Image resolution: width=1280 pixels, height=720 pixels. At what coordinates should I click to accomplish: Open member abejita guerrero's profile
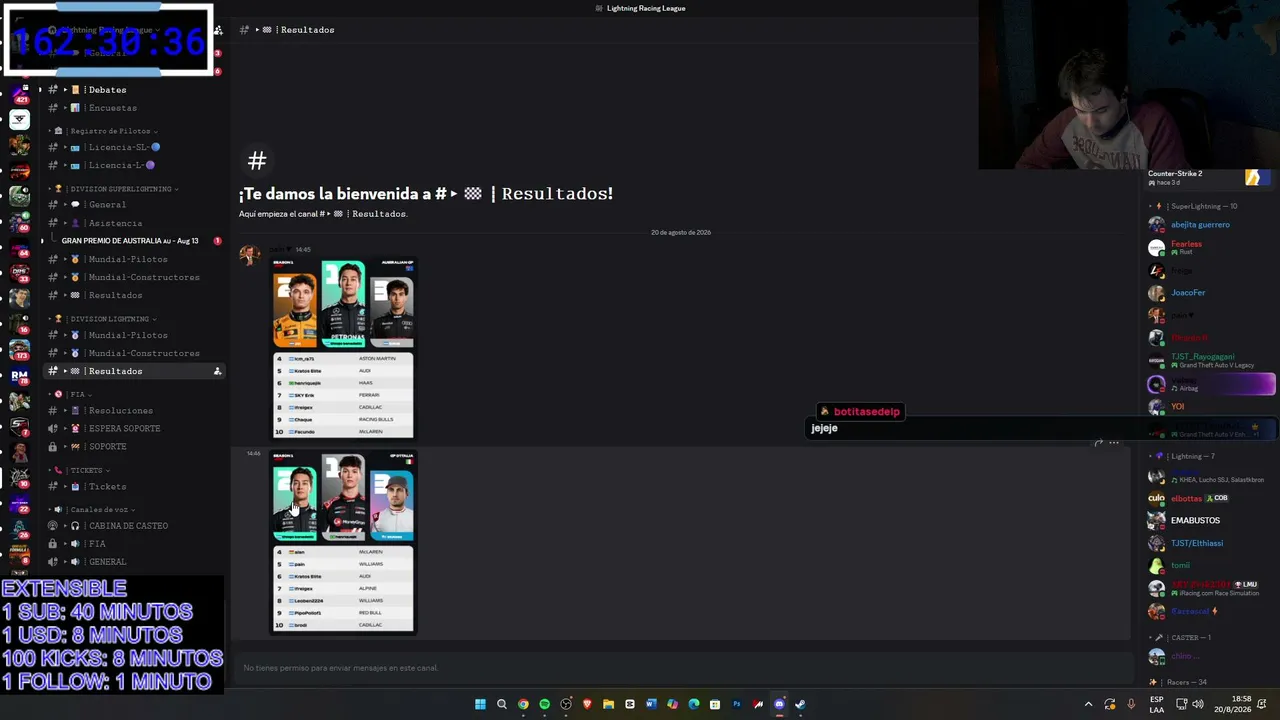pyautogui.click(x=1210, y=225)
